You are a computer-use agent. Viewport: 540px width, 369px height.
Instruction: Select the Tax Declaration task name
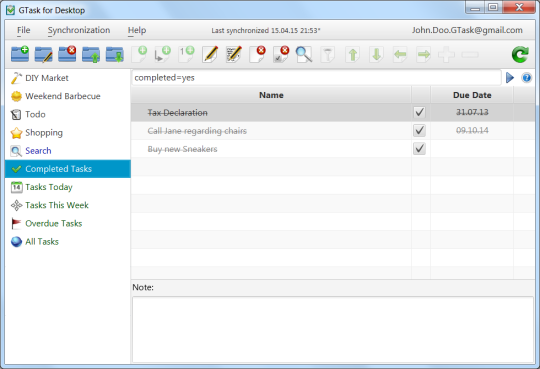click(x=177, y=113)
